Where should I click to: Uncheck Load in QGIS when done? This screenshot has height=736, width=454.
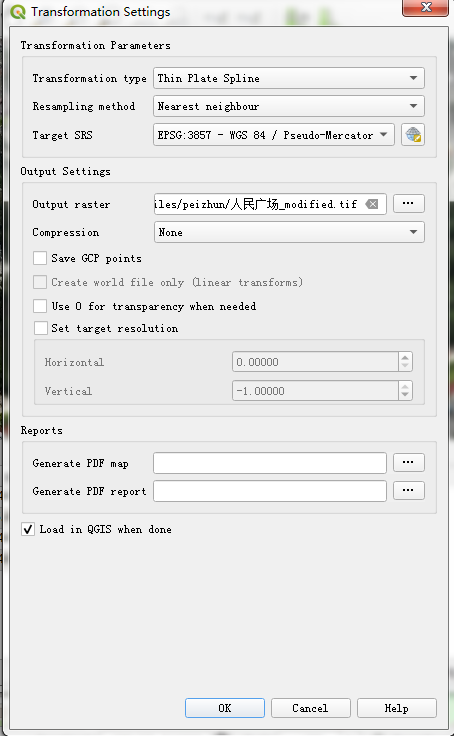(x=28, y=529)
